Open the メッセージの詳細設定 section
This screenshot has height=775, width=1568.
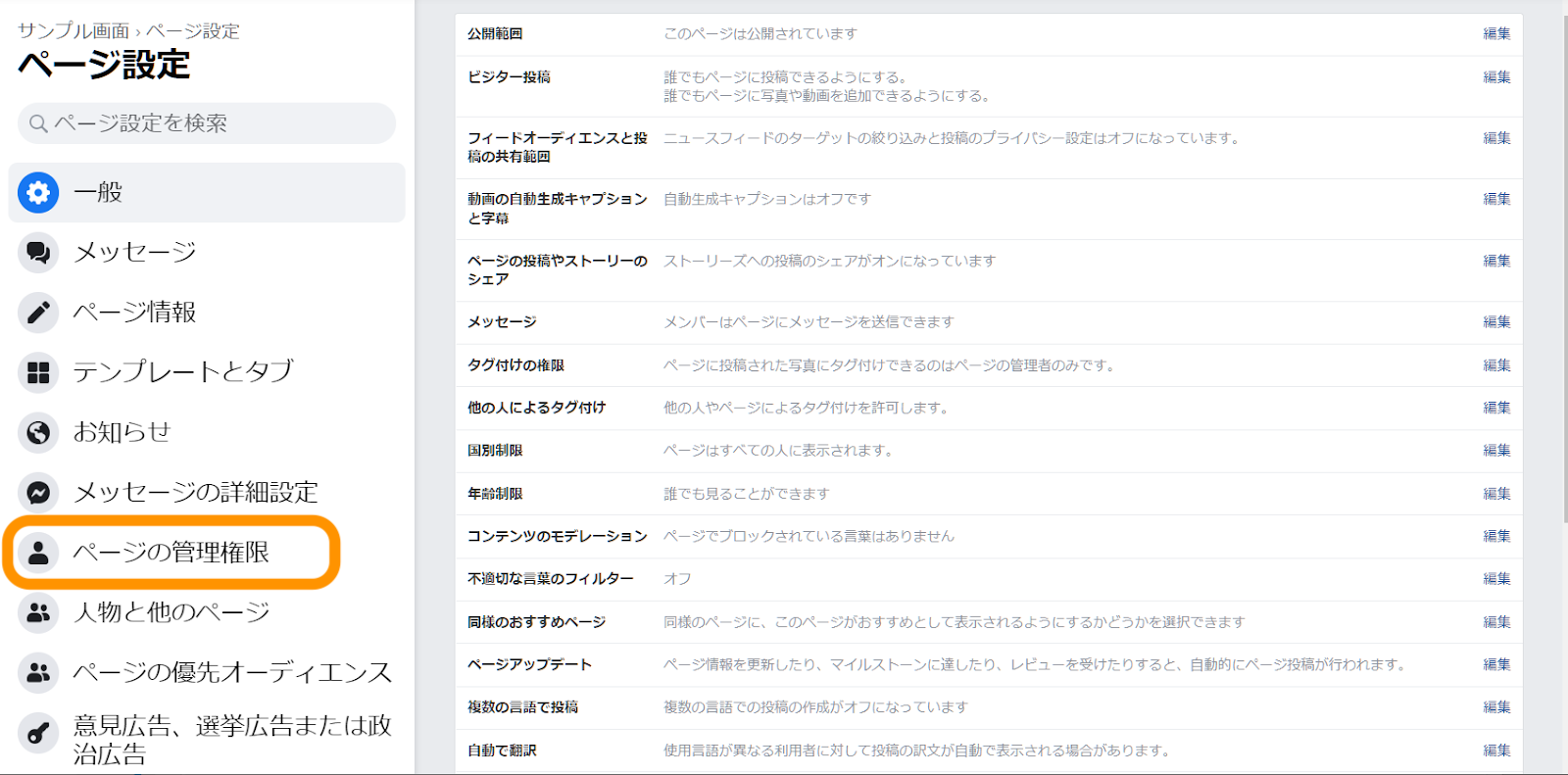(207, 492)
